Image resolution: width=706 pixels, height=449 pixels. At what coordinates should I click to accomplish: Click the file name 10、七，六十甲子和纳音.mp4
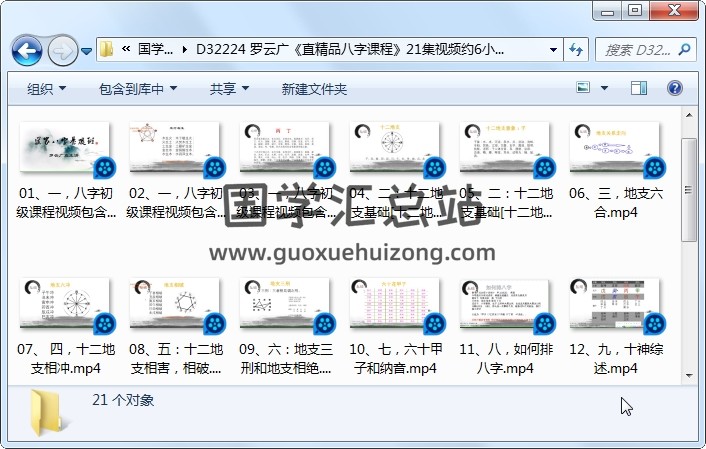pyautogui.click(x=395, y=358)
